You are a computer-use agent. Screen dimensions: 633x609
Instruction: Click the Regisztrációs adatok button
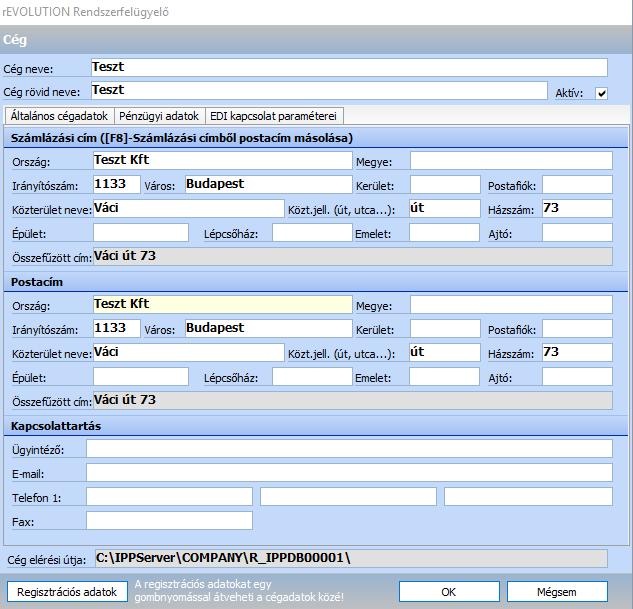67,592
